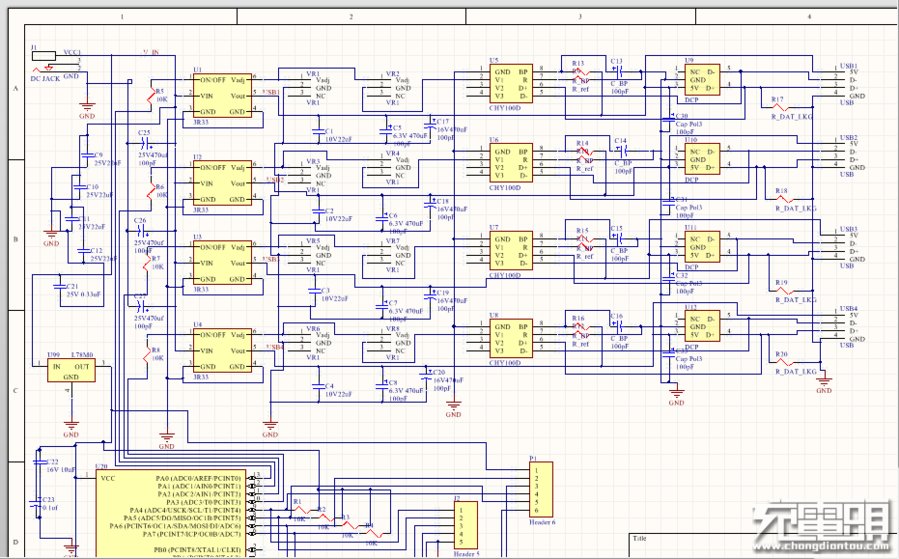Image resolution: width=899 pixels, height=559 pixels.
Task: Click the P1 Header 6 connector
Action: pos(541,490)
